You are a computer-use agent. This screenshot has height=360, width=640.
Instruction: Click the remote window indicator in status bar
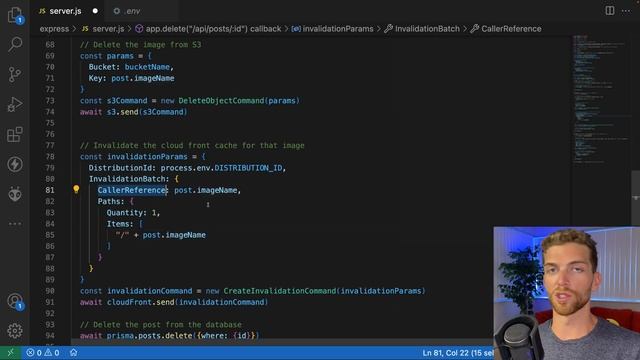tap(10, 353)
